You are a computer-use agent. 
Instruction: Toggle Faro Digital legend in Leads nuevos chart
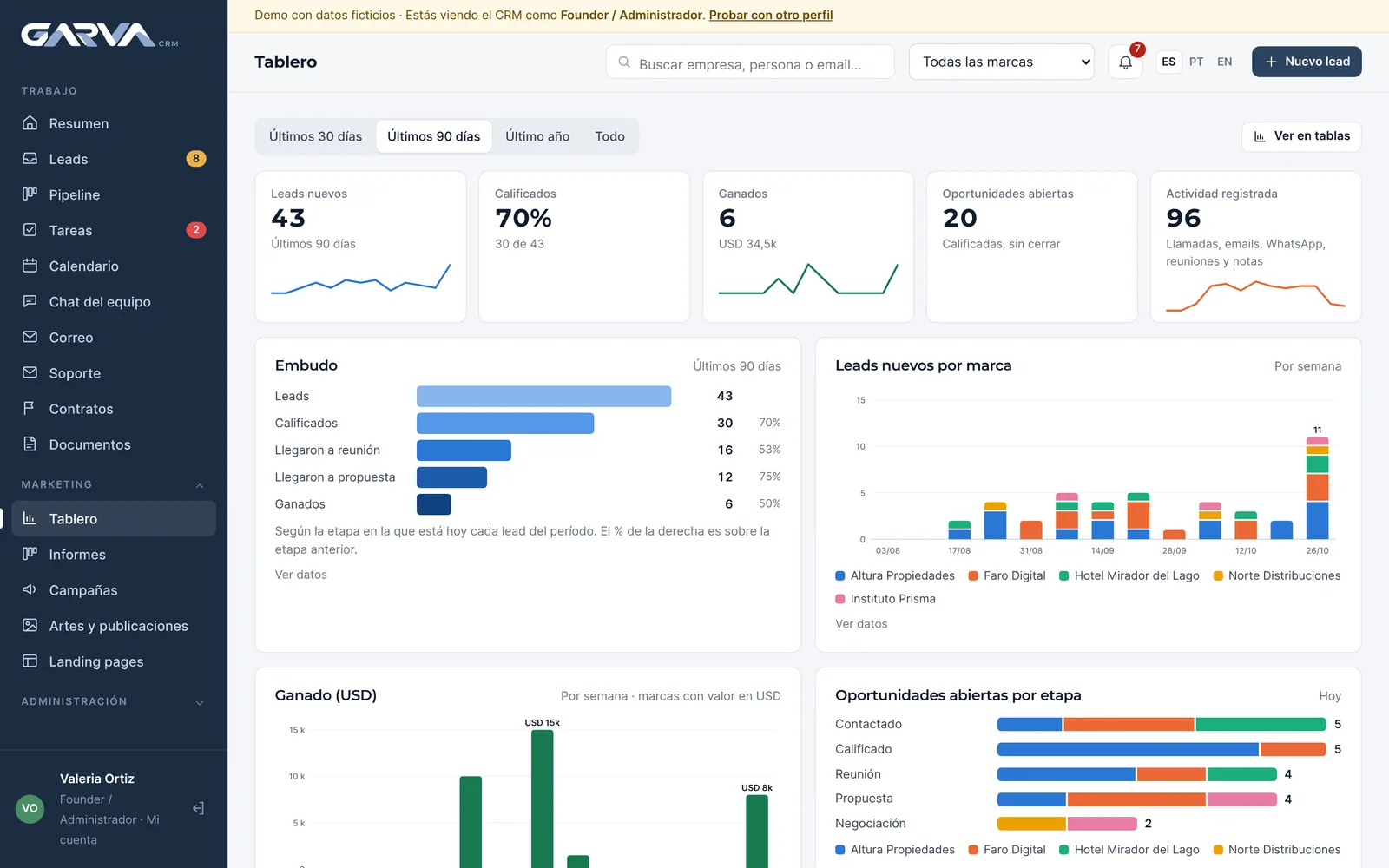click(x=1007, y=575)
